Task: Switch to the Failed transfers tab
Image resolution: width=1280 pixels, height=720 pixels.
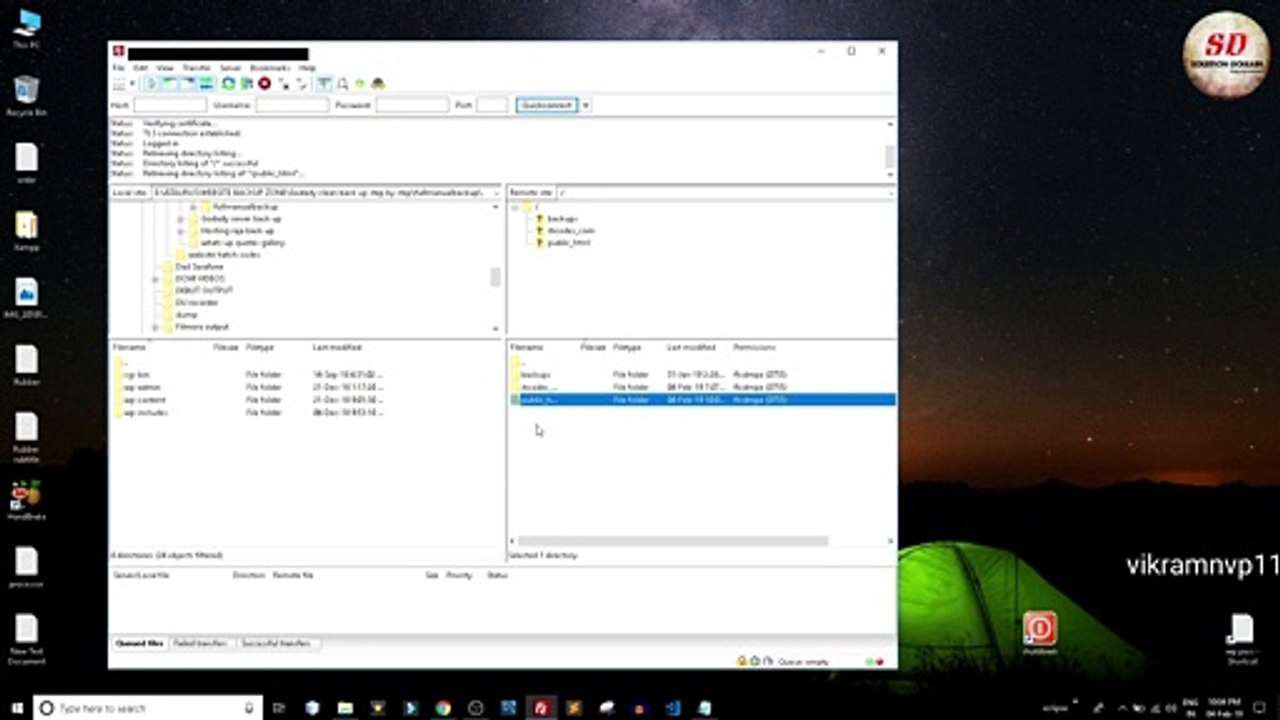Action: 200,643
